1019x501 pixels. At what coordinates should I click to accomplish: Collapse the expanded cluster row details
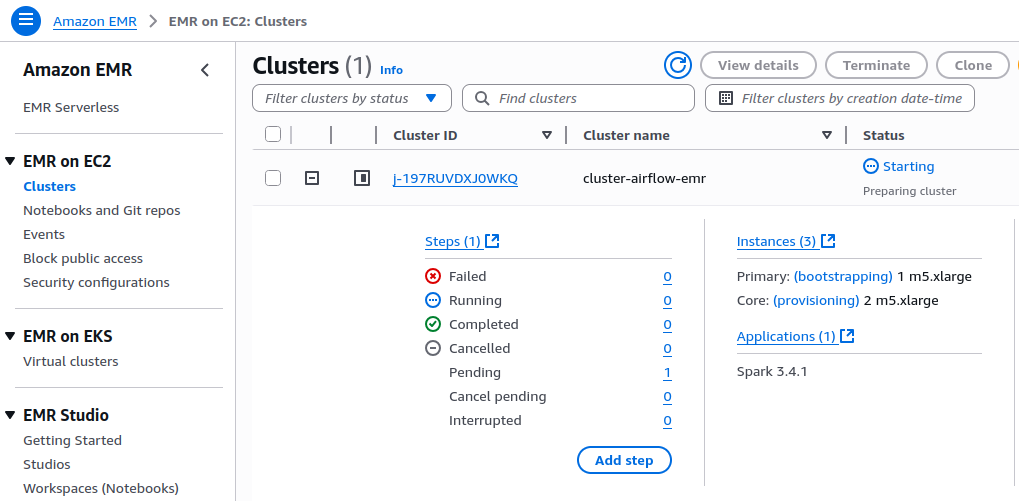312,178
